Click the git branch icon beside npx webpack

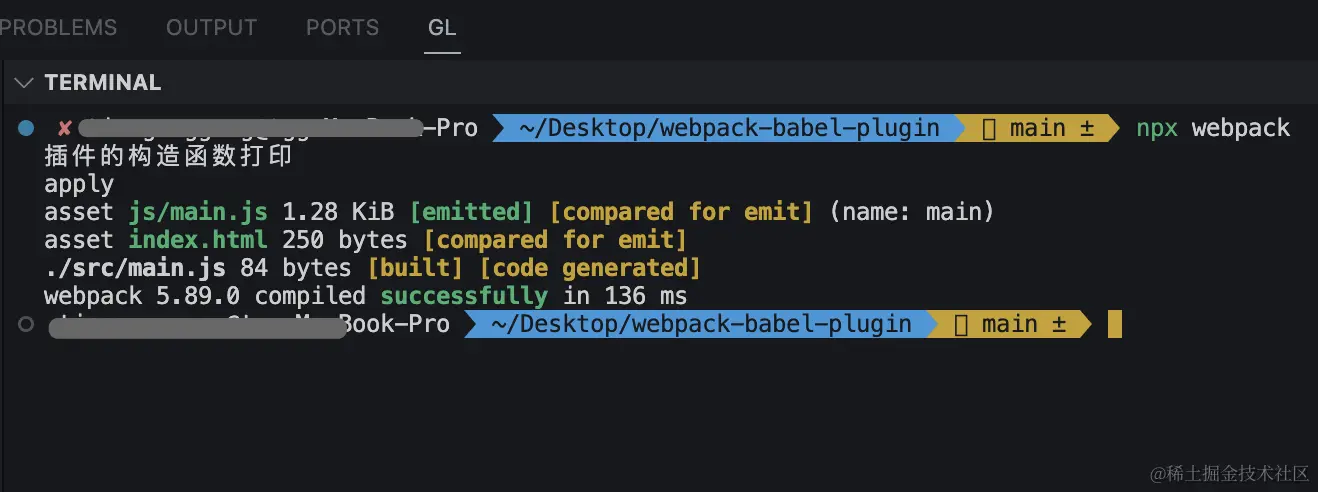[989, 128]
